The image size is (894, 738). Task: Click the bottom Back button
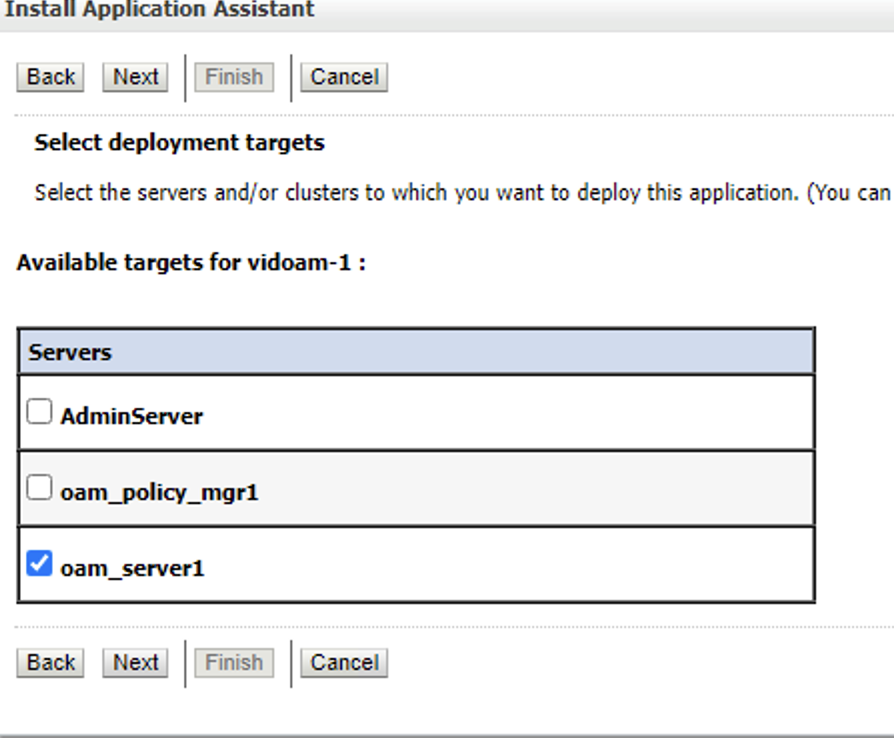pos(50,663)
